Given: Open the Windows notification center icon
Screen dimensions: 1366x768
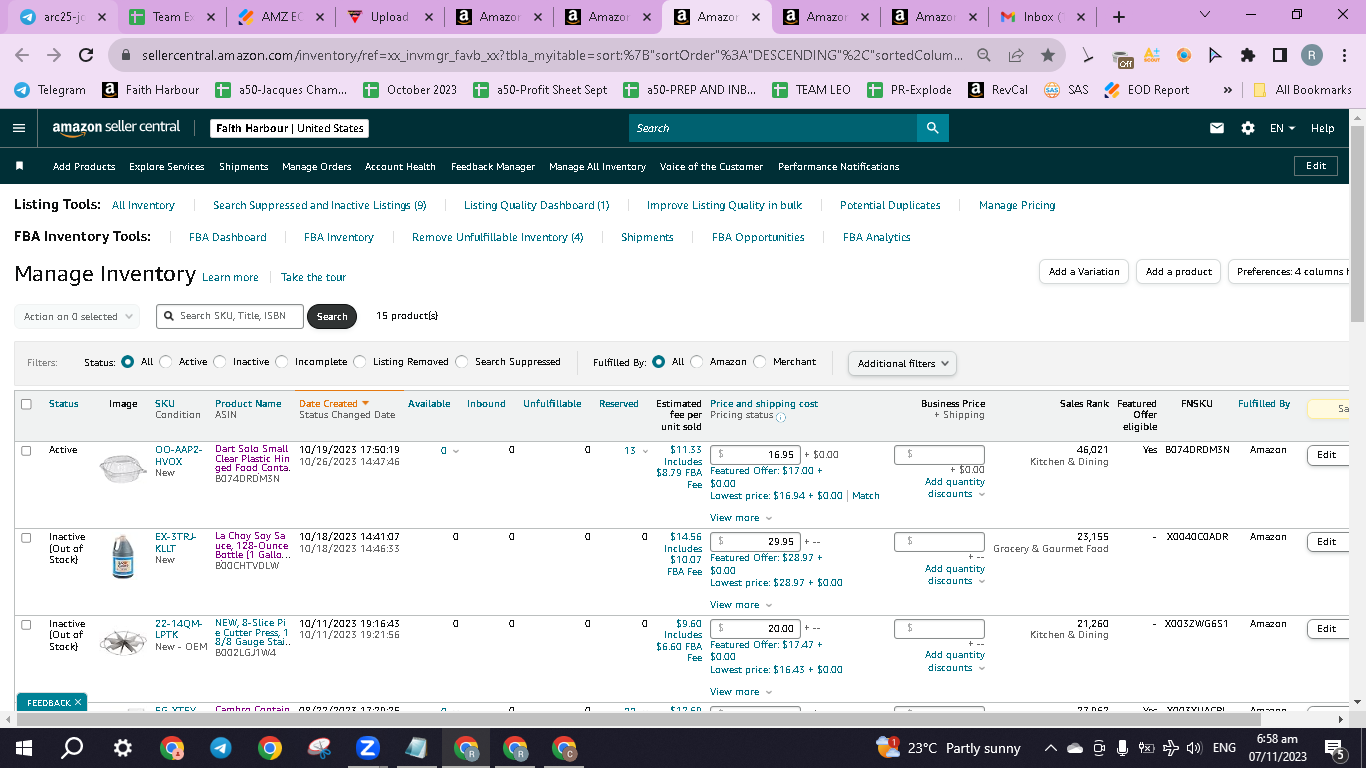Looking at the screenshot, I should [x=1334, y=747].
